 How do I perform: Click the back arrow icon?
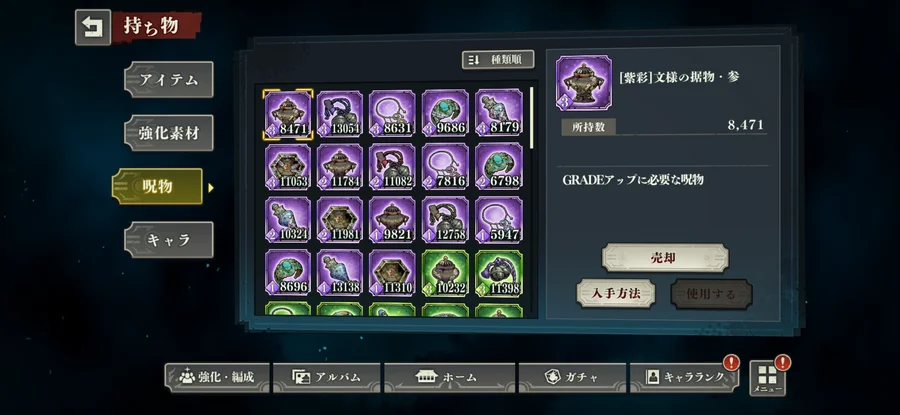92,27
